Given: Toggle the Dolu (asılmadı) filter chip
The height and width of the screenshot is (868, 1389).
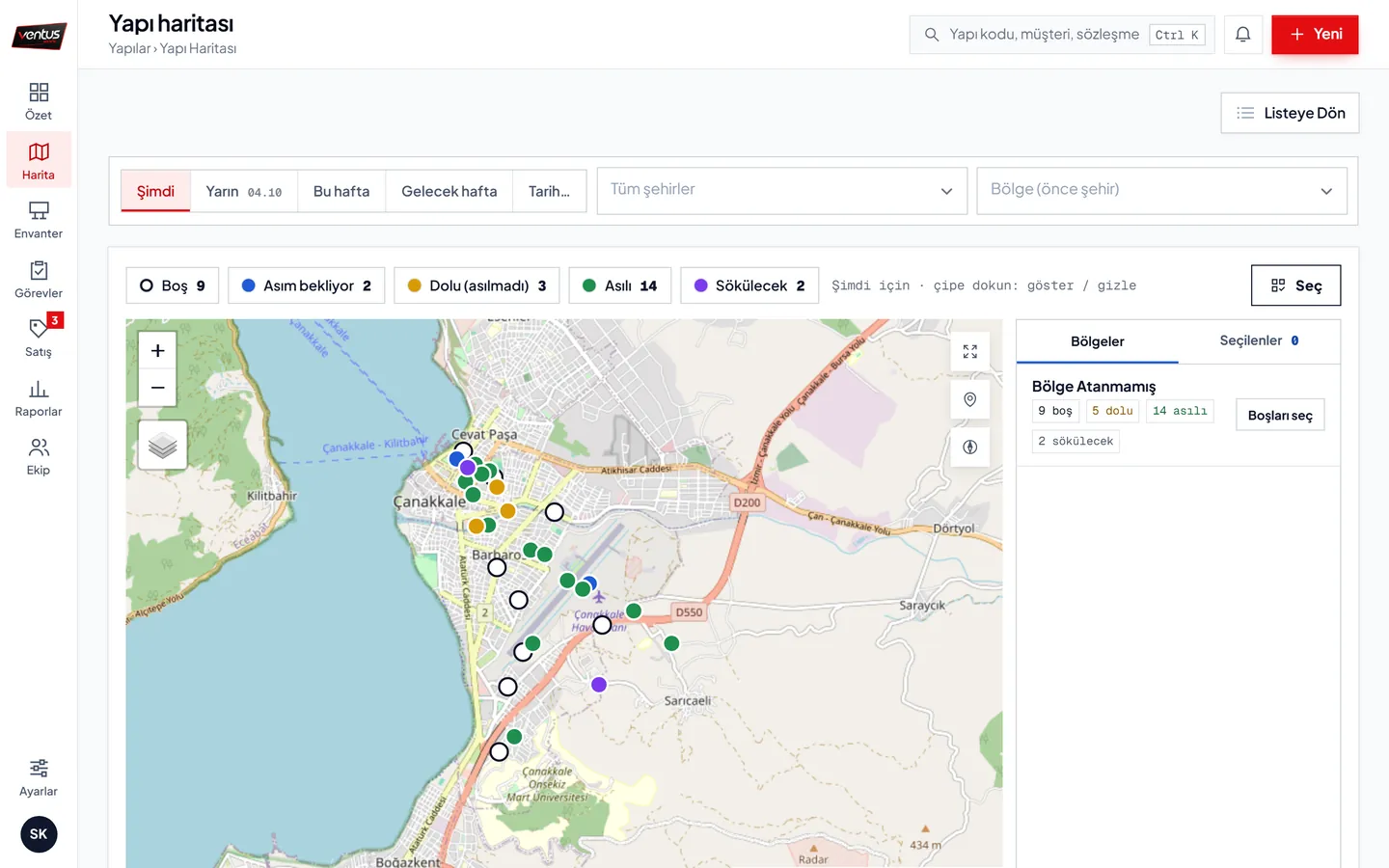Looking at the screenshot, I should click(477, 285).
